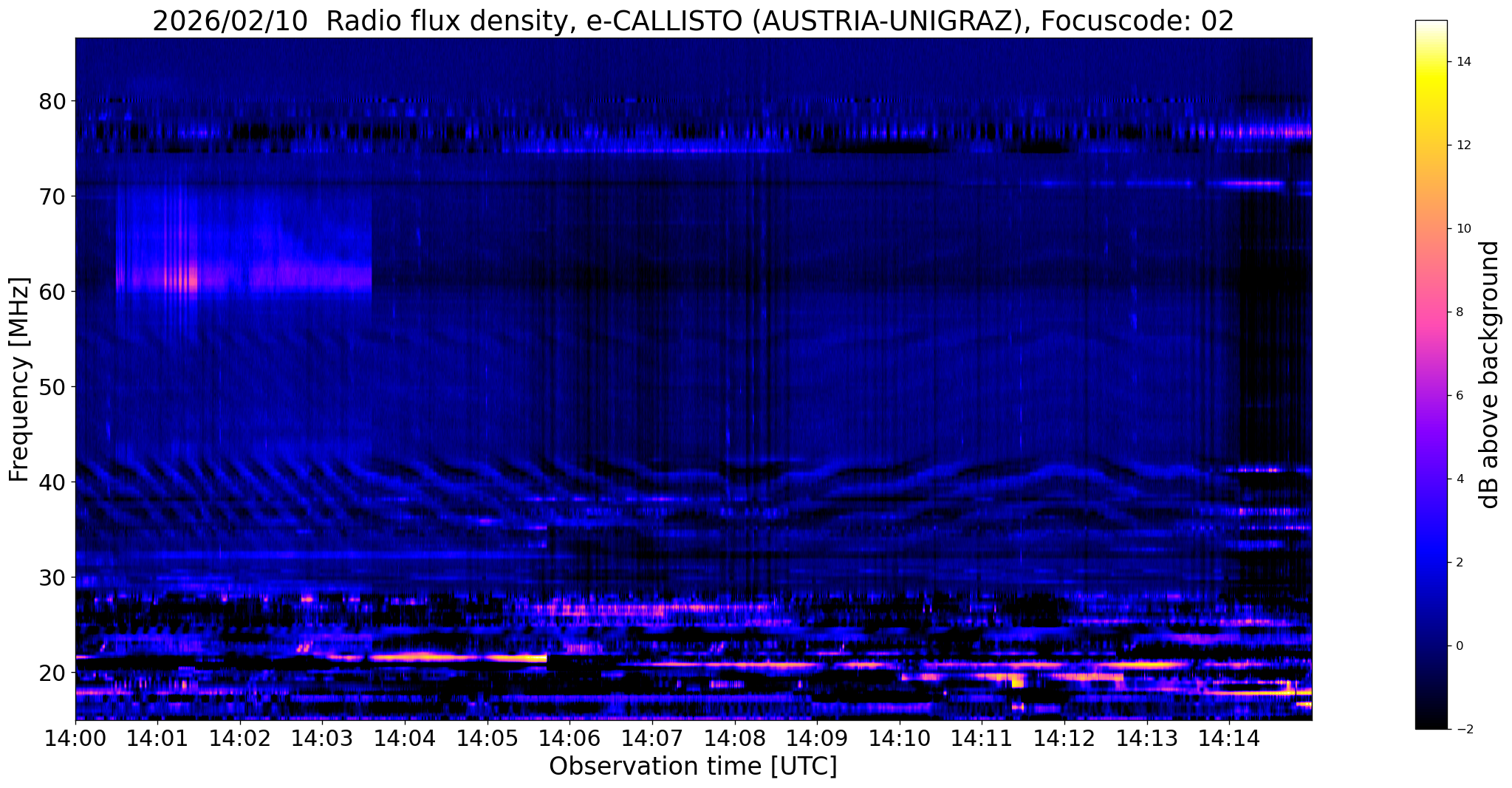Screen dimensions: 1512x788
Task: Select the 14:14 time tick label
Action: click(x=1229, y=737)
